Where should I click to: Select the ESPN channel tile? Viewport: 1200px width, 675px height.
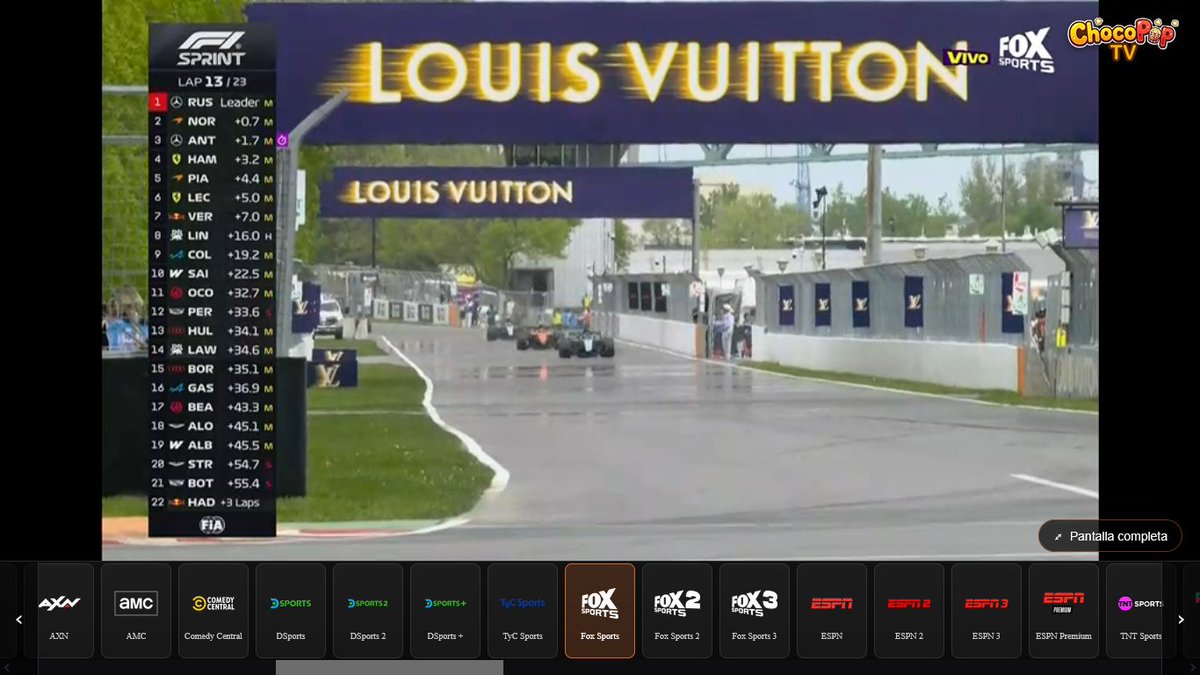pos(832,610)
